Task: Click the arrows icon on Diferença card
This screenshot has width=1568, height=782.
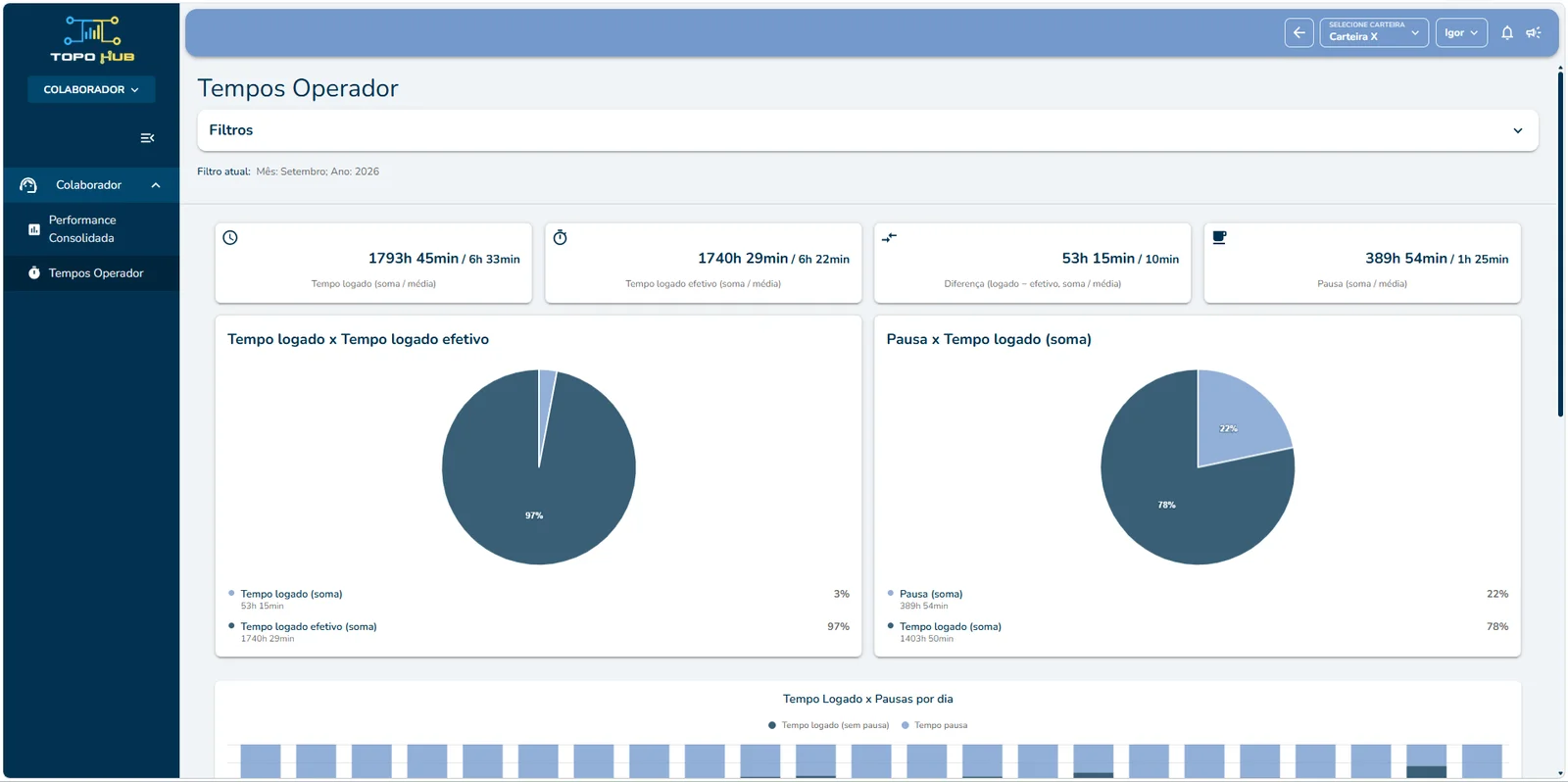Action: coord(890,237)
